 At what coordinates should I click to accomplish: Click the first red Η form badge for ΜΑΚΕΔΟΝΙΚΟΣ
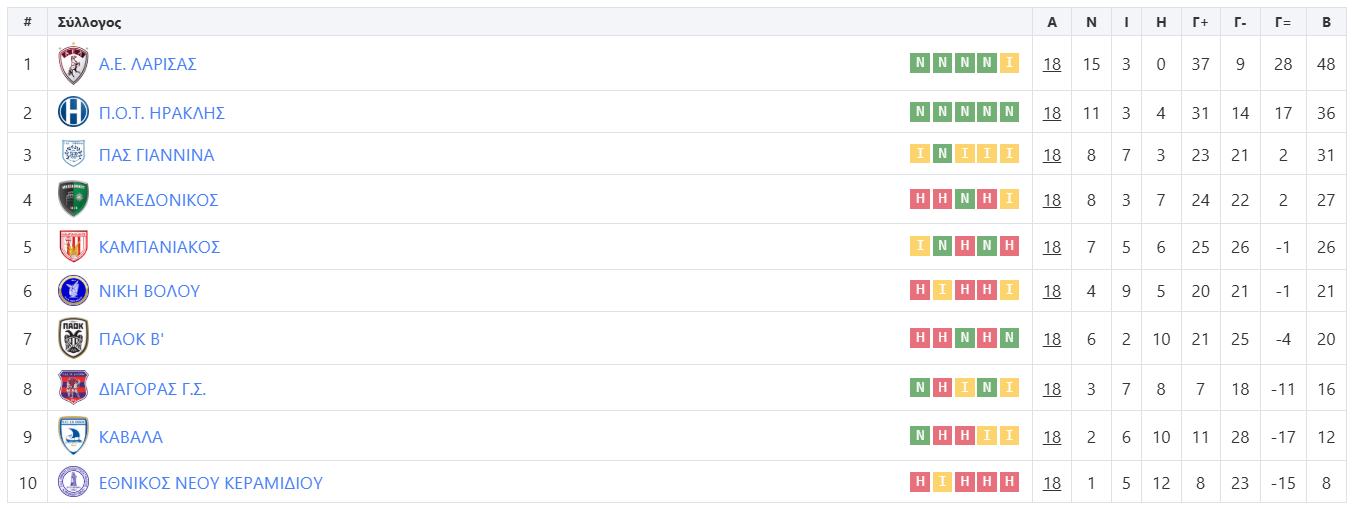(919, 199)
